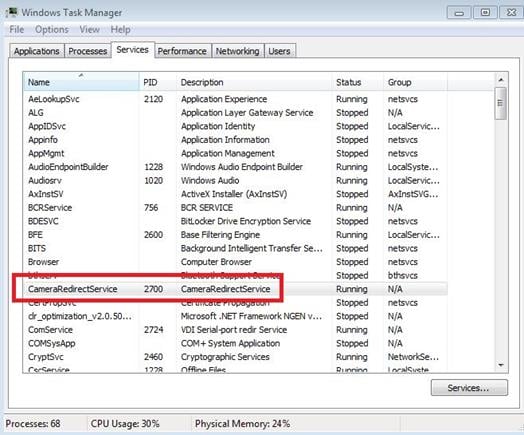The image size is (524, 435).
Task: Click the Cryptographic Services description
Action: (225, 357)
